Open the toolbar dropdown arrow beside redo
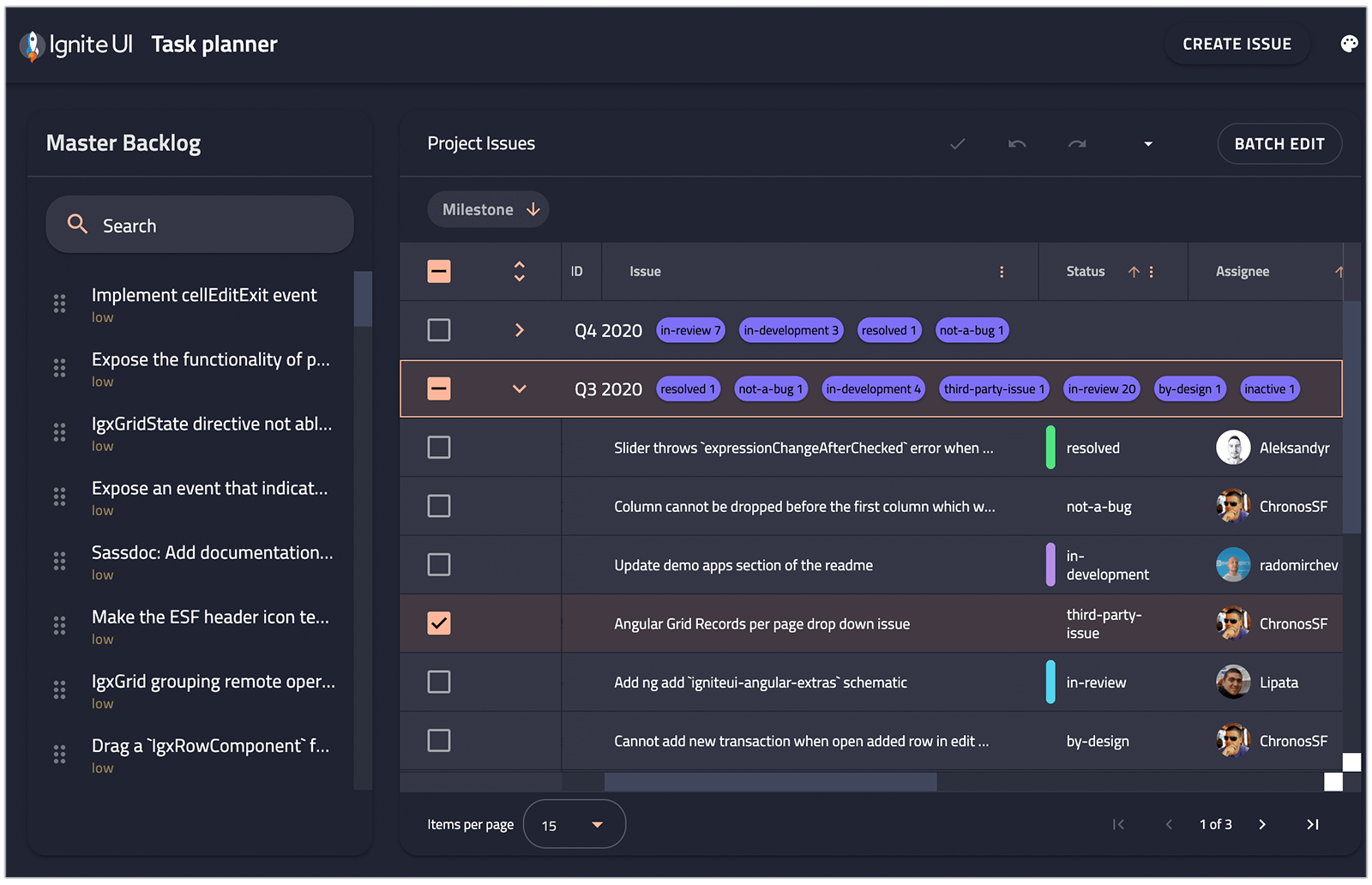 pyautogui.click(x=1148, y=144)
